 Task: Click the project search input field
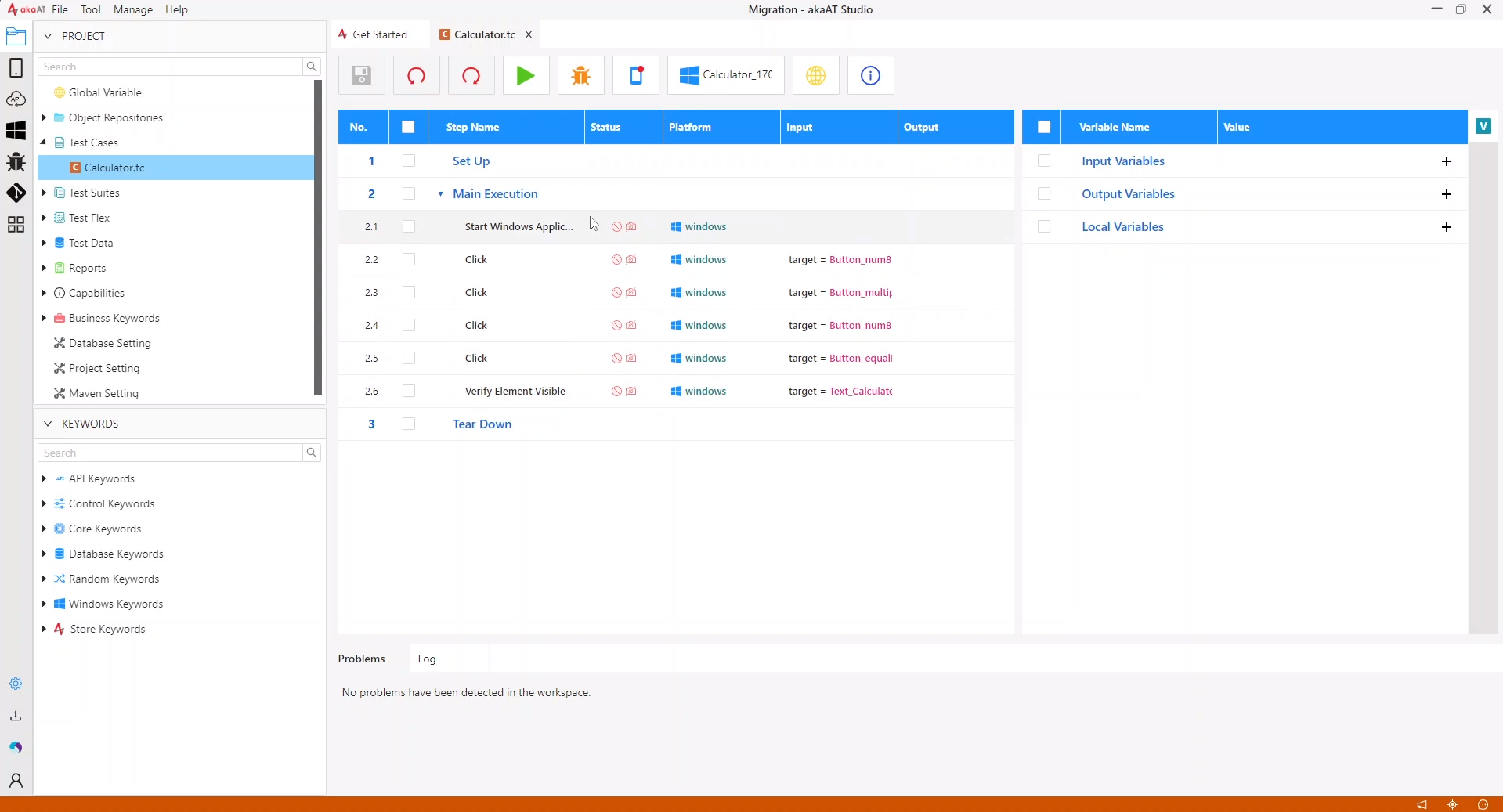tap(170, 67)
